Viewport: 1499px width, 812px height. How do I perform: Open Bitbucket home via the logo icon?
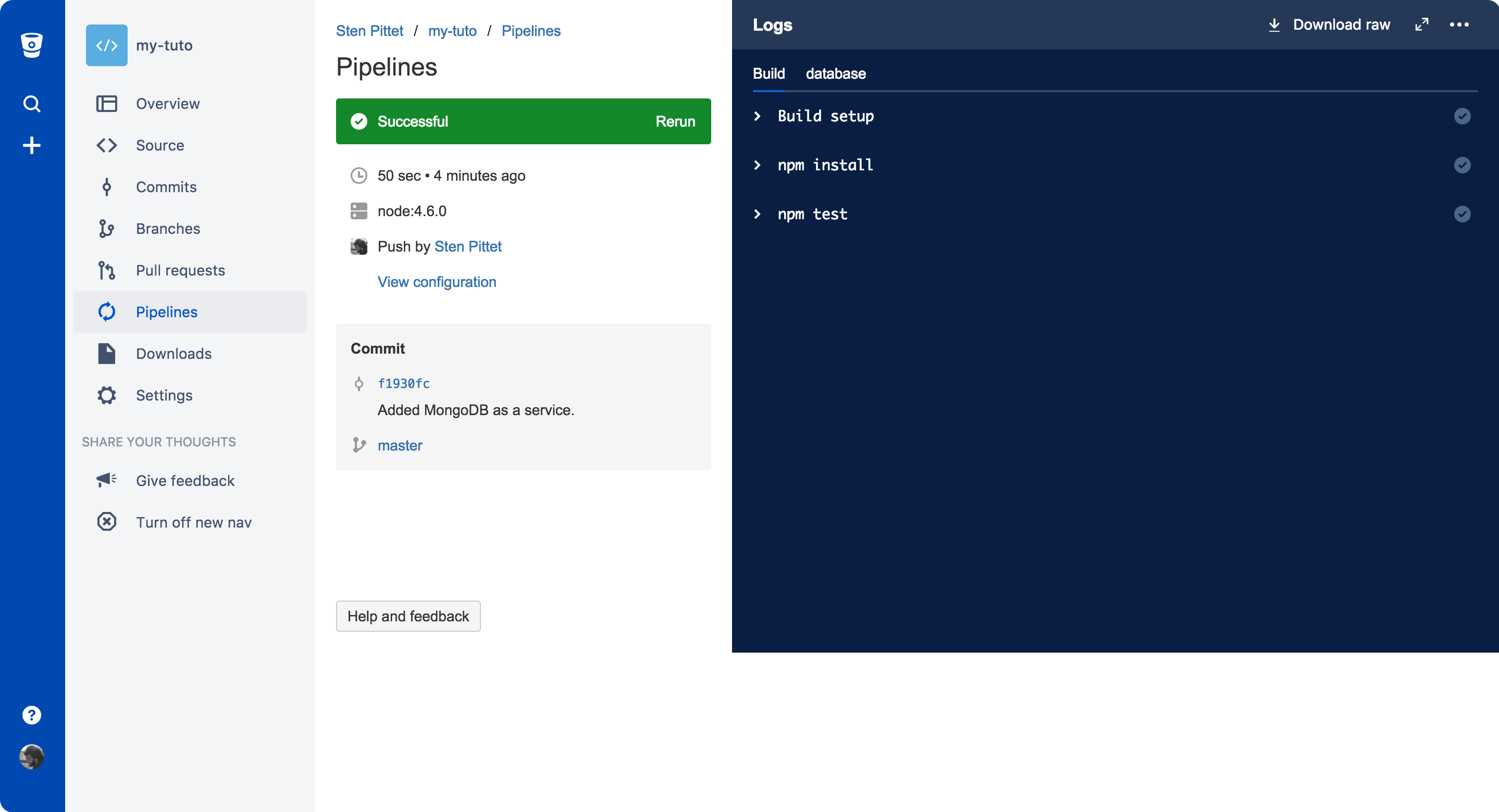[31, 45]
